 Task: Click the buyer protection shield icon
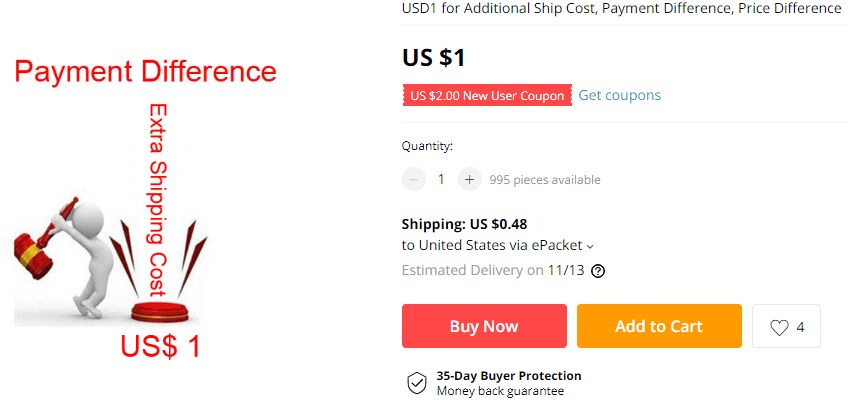tap(416, 383)
